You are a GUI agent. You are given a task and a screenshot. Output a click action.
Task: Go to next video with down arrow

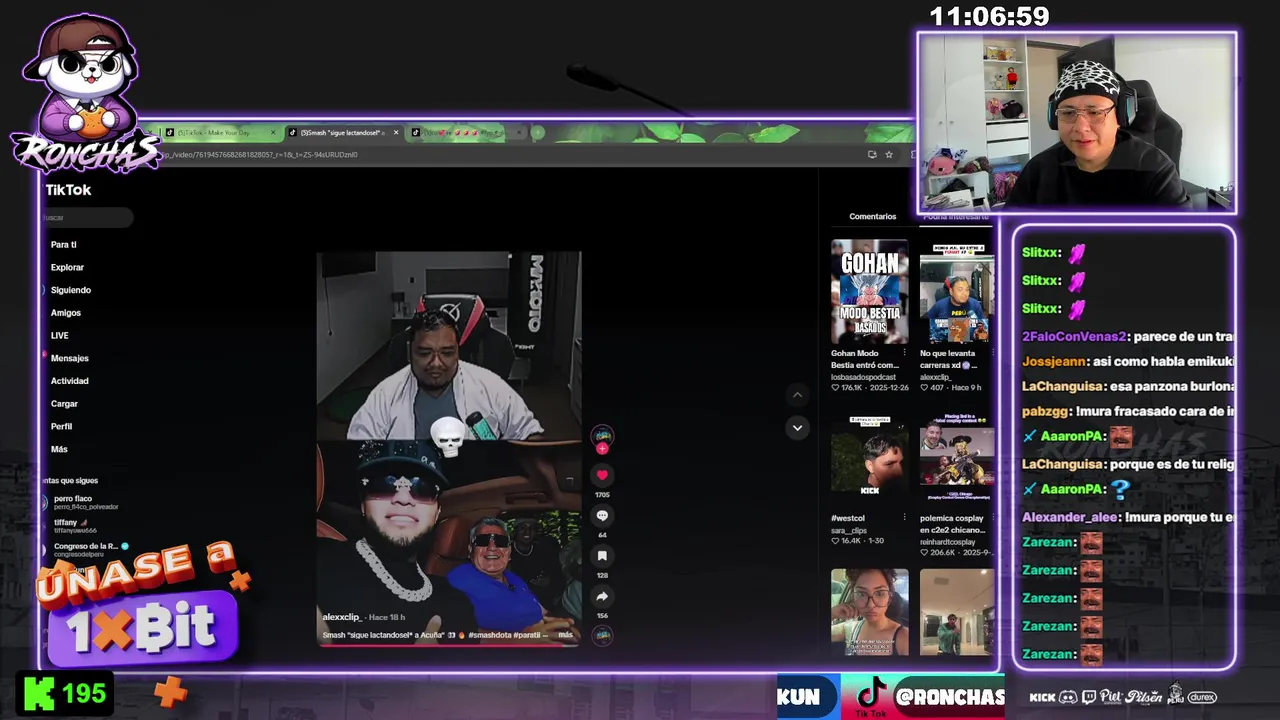click(797, 427)
